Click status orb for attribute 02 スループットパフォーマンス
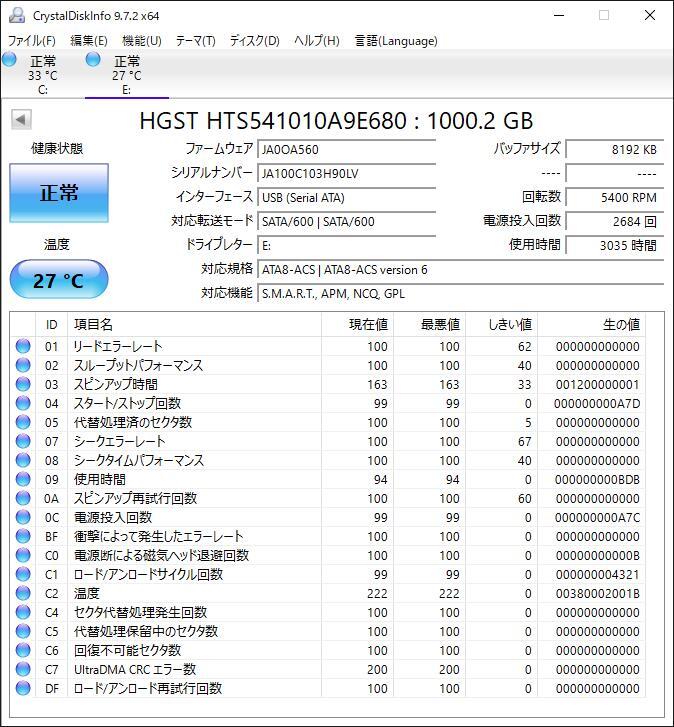 (23, 365)
